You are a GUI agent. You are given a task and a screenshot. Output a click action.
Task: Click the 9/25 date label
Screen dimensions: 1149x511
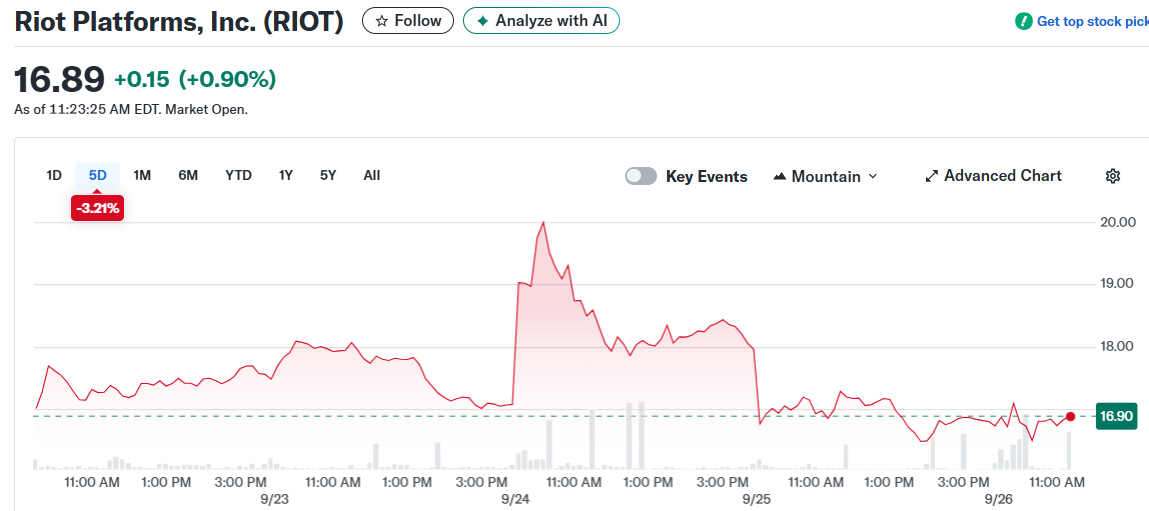(755, 497)
